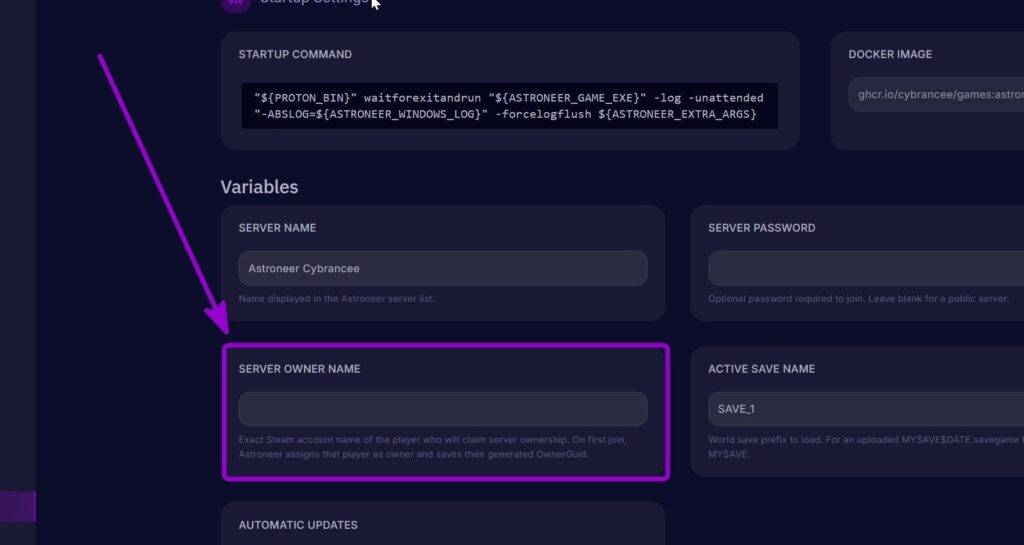
Task: Click the Variables section heading
Action: (x=259, y=187)
